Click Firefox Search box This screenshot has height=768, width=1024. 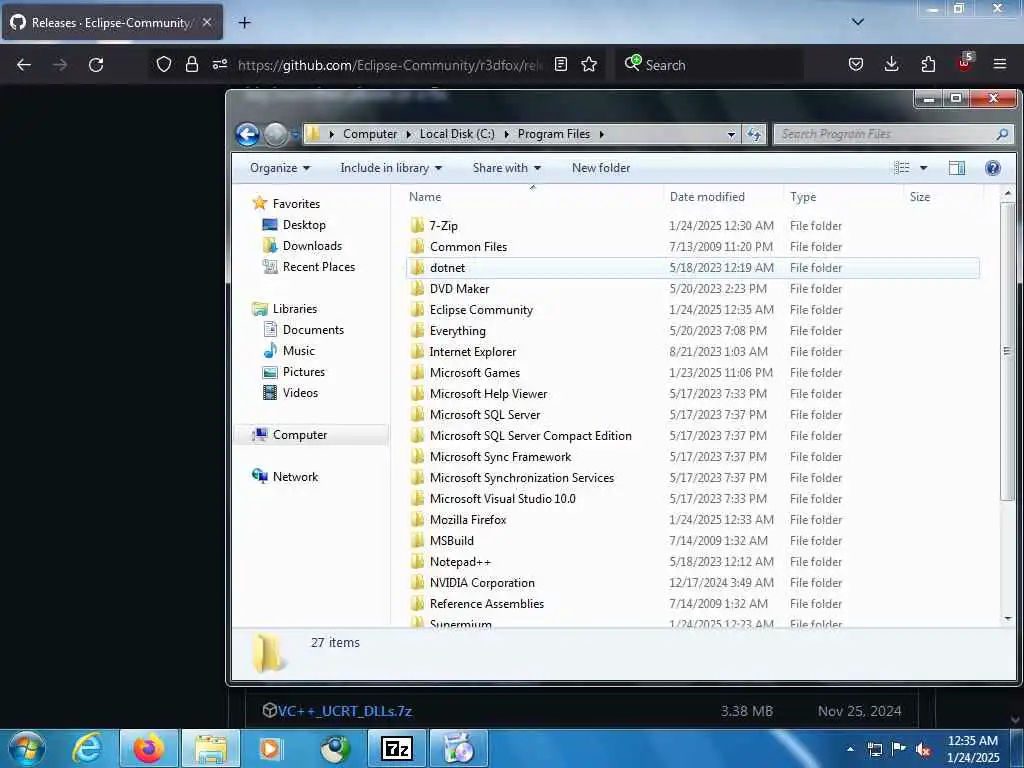click(x=709, y=65)
